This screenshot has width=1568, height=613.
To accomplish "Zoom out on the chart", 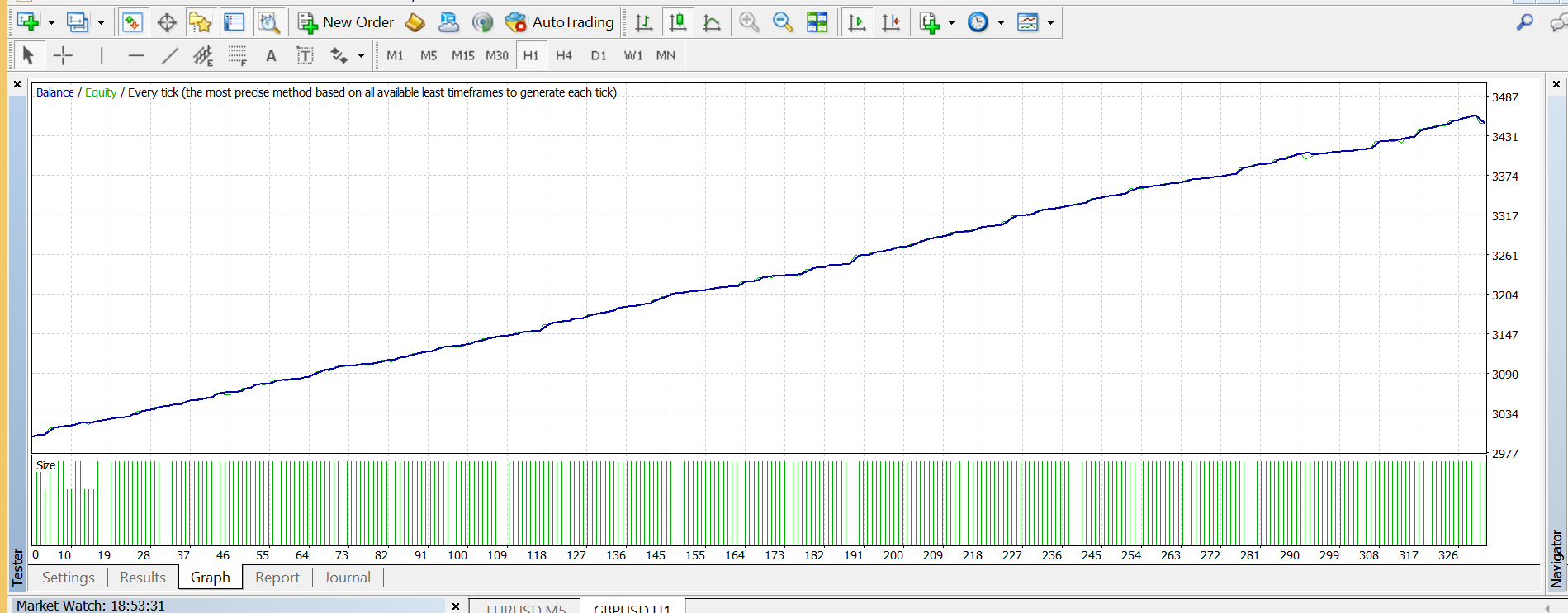I will point(783,22).
